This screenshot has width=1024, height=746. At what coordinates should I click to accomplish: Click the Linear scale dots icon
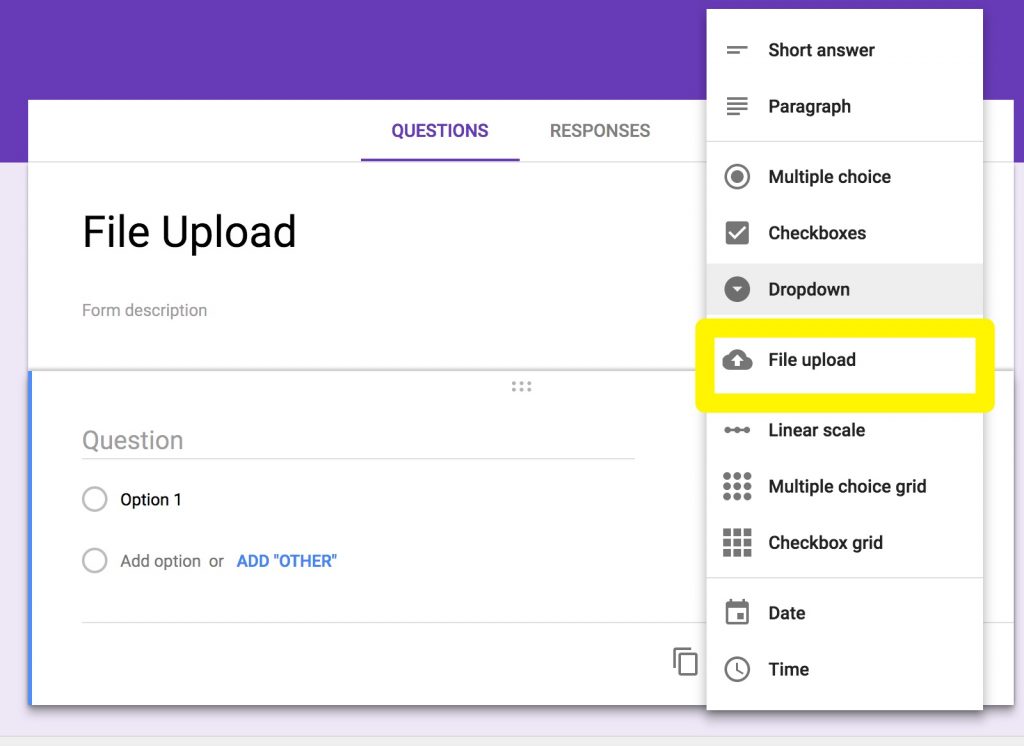(737, 430)
